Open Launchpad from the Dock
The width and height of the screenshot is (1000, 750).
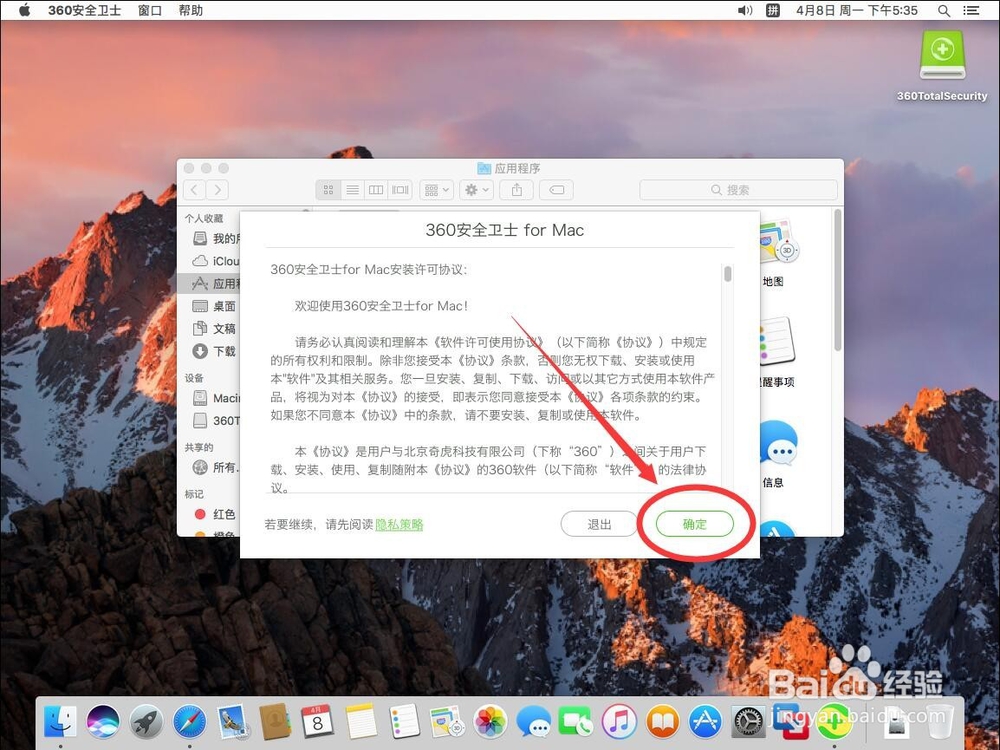pyautogui.click(x=146, y=722)
